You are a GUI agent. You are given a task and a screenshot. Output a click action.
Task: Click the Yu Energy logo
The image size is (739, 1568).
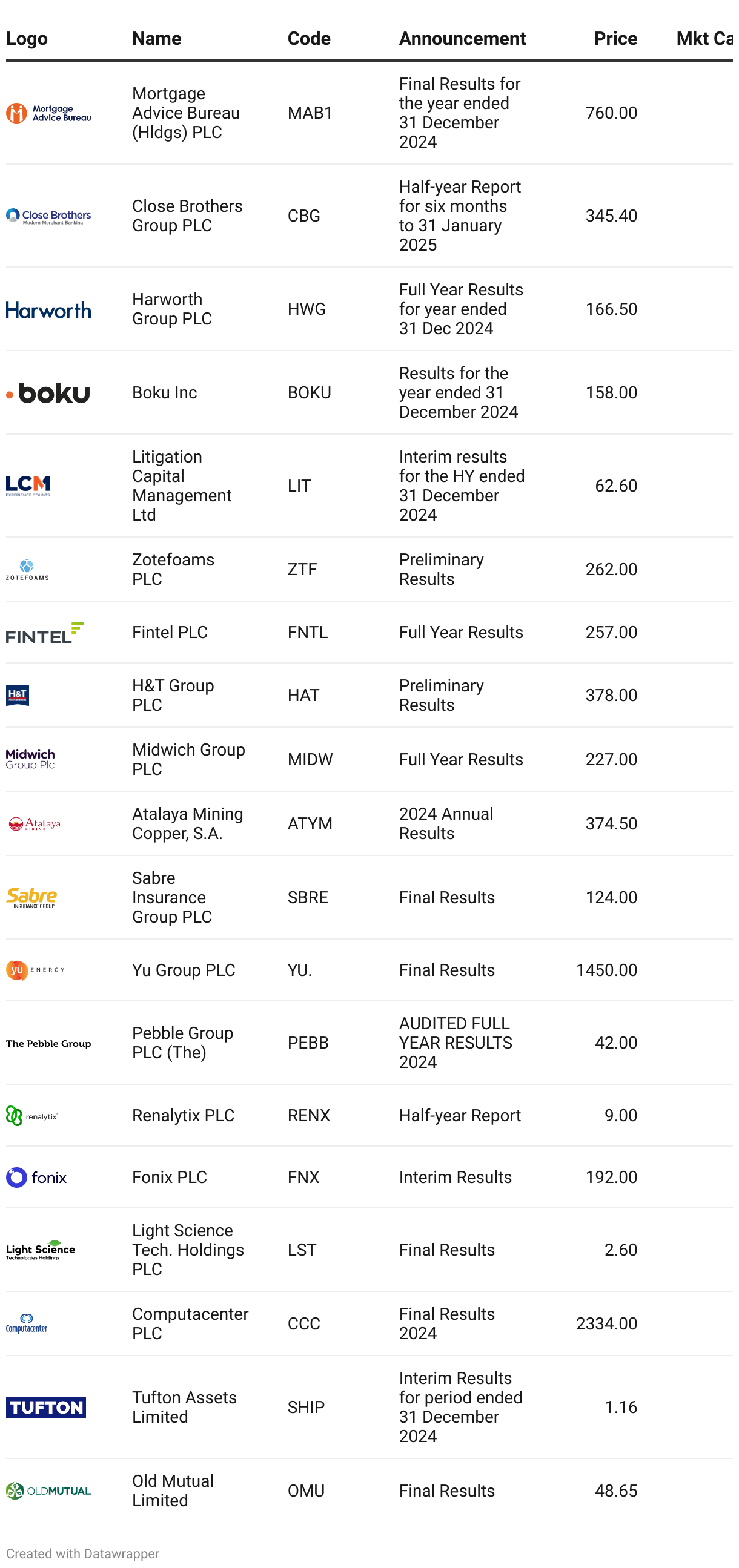click(35, 970)
